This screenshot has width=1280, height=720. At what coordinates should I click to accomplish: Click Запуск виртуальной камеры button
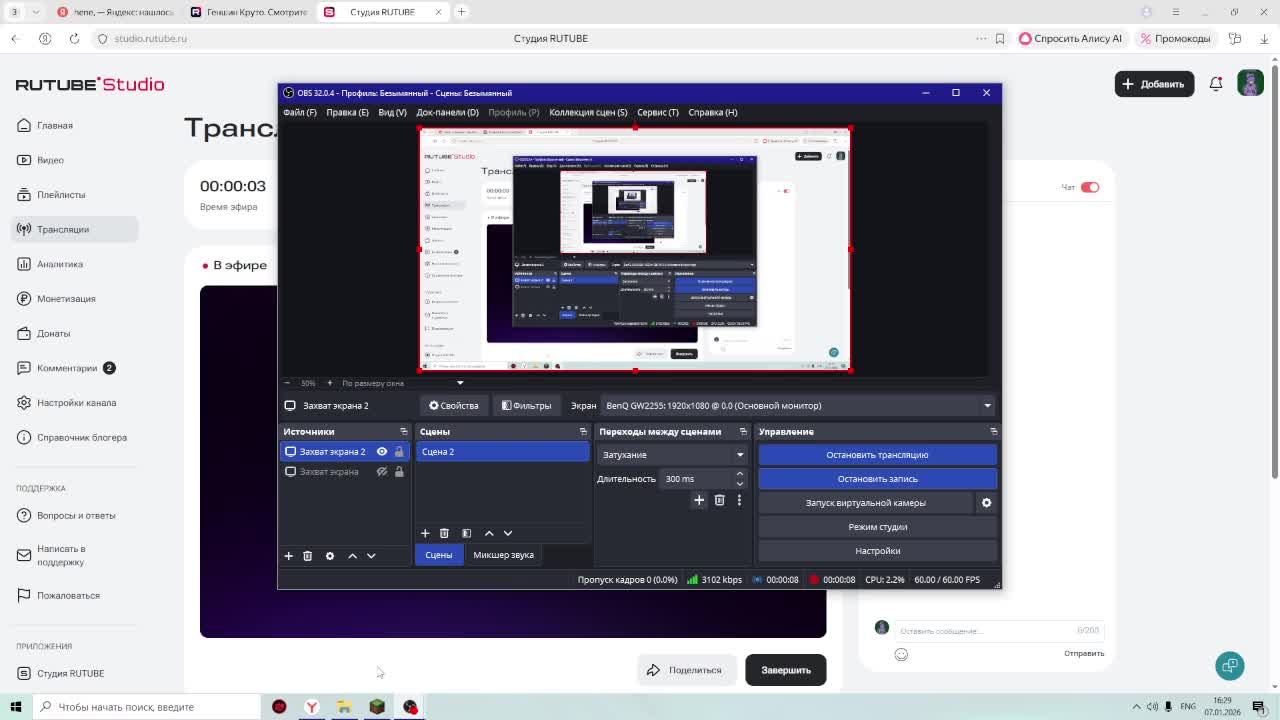tap(865, 503)
